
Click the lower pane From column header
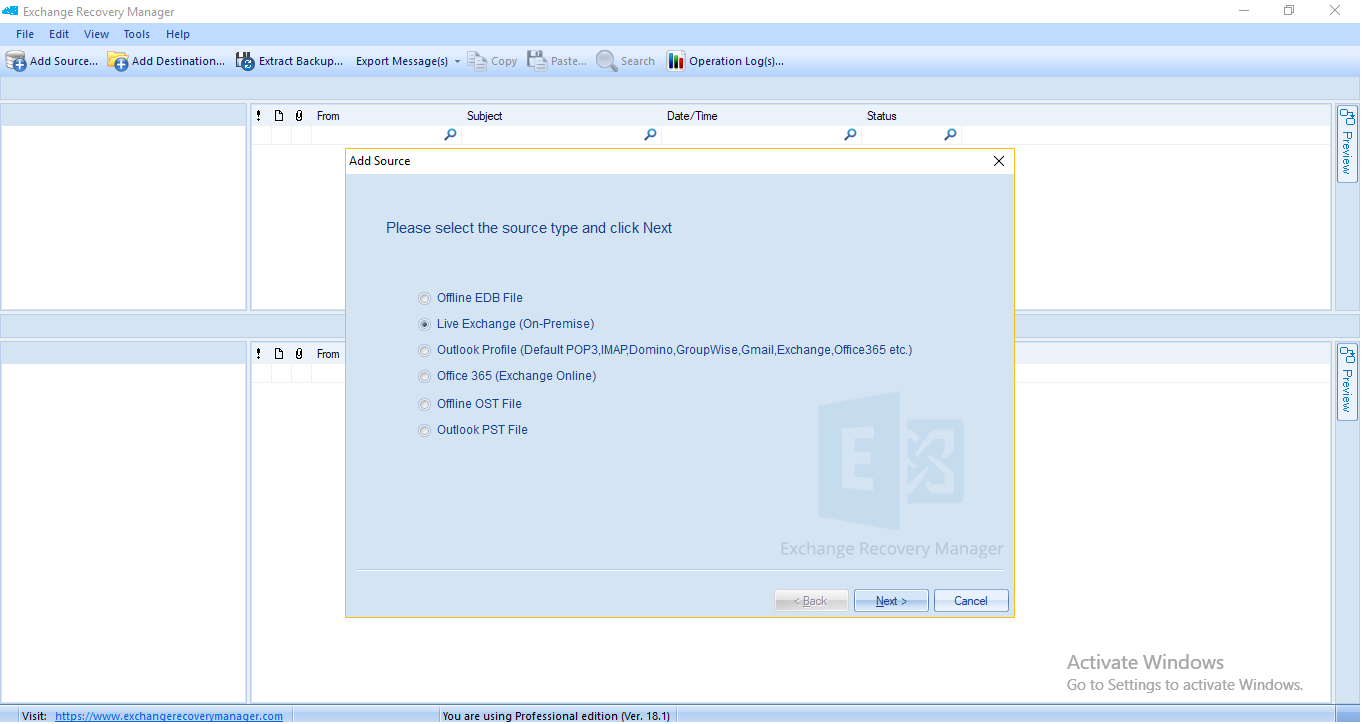(328, 354)
